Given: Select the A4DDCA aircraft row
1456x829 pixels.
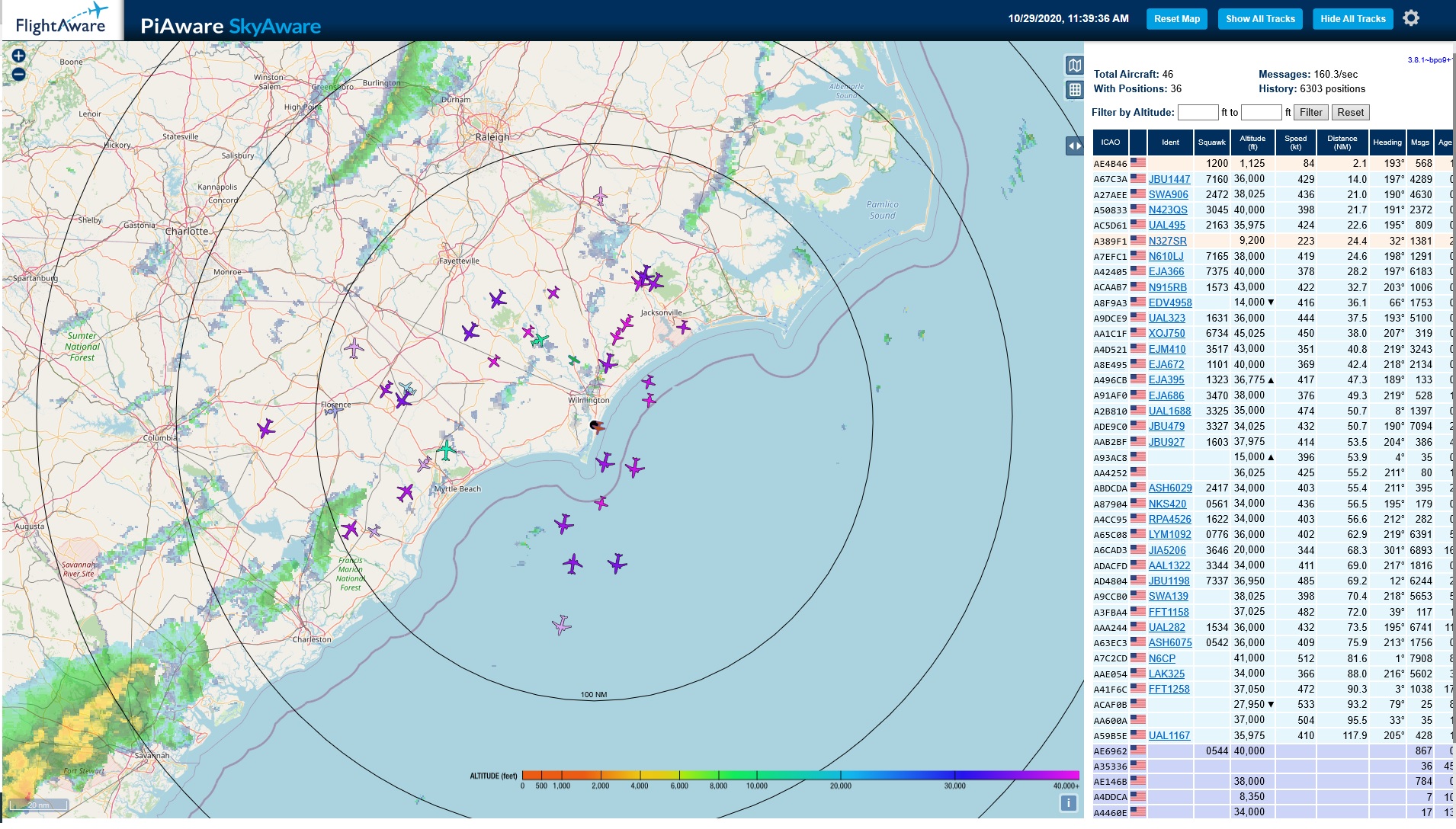Looking at the screenshot, I should (1272, 797).
